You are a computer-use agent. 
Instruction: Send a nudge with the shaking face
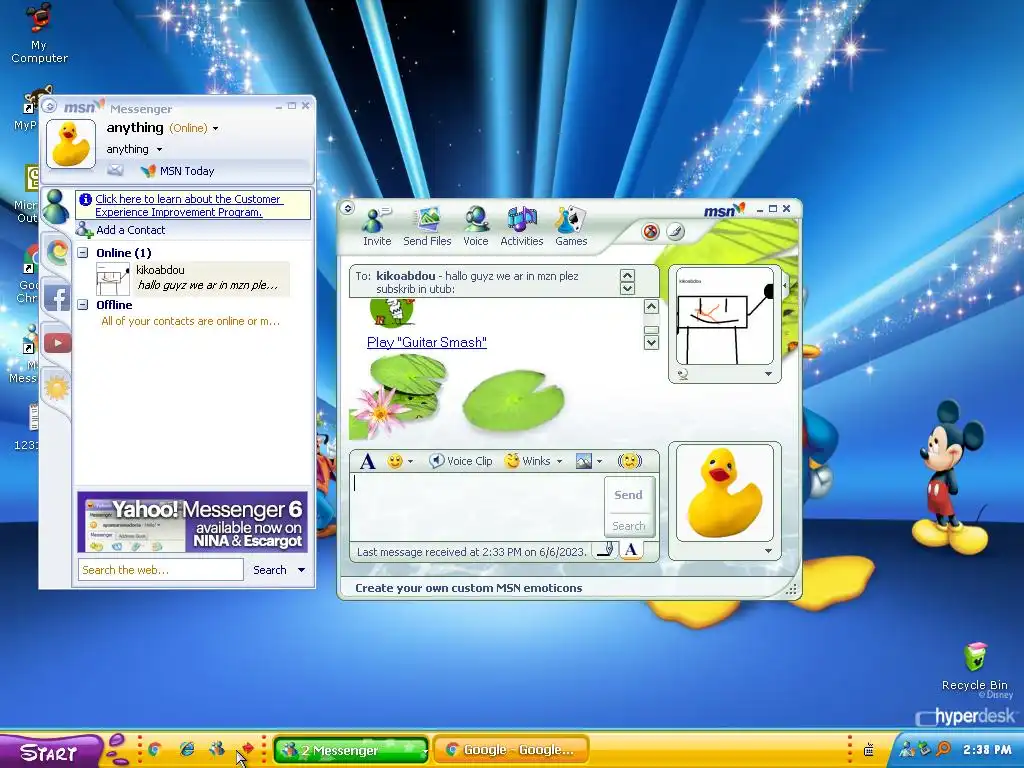click(x=630, y=461)
